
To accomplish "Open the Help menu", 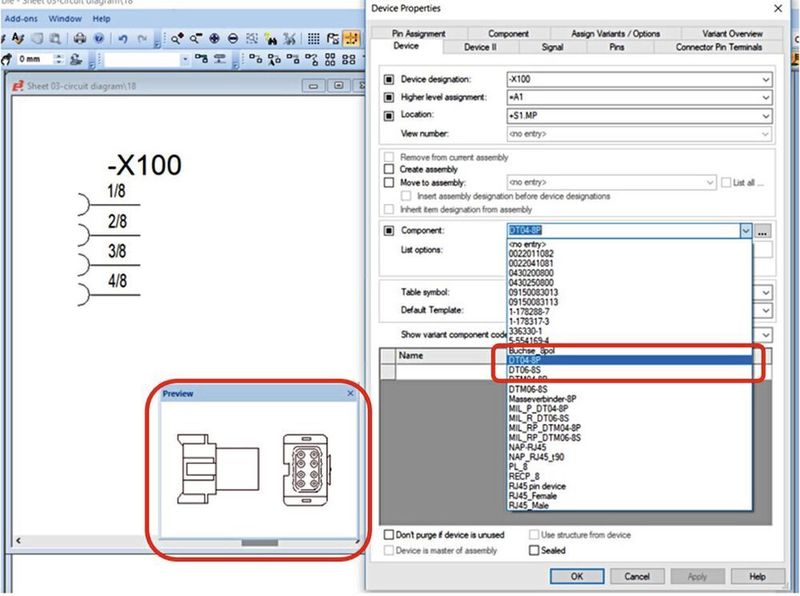I will (101, 18).
